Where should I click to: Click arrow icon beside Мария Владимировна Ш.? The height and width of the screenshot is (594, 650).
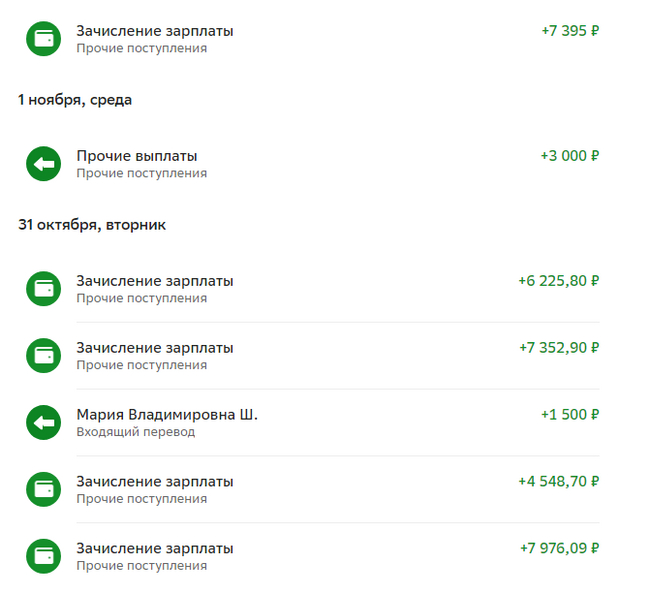pyautogui.click(x=43, y=423)
